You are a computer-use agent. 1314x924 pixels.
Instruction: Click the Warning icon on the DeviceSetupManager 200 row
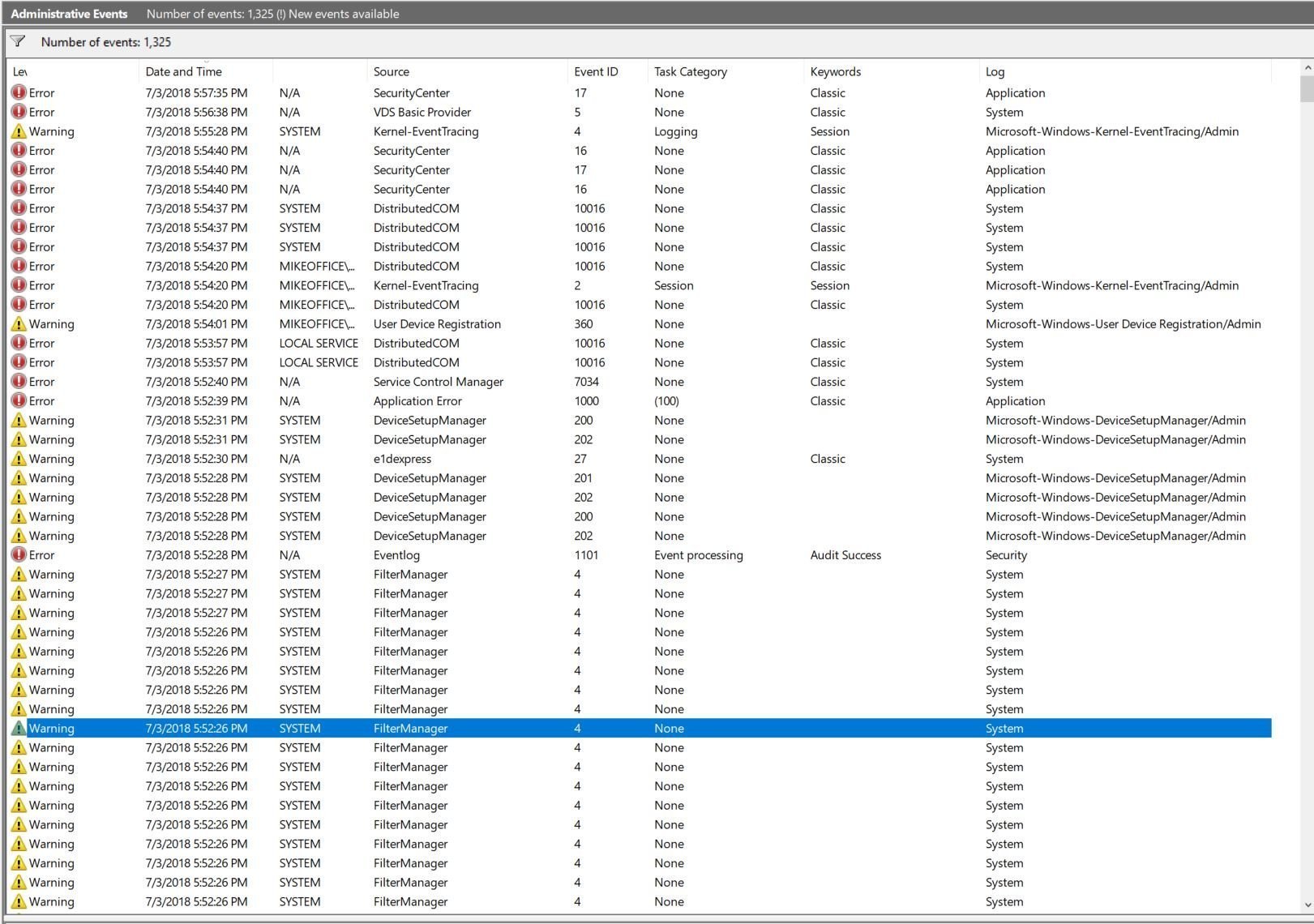coord(19,420)
